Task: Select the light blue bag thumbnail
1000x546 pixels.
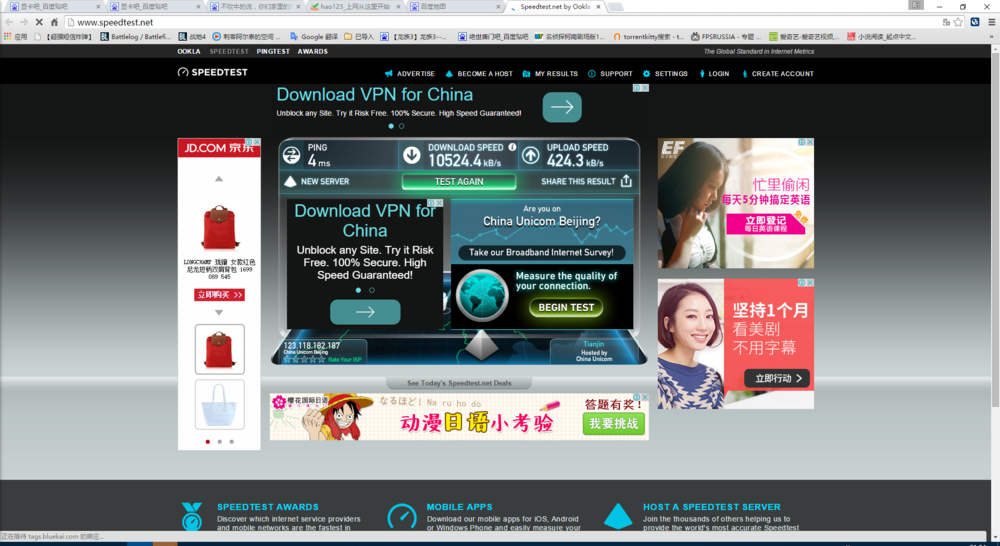Action: 219,405
